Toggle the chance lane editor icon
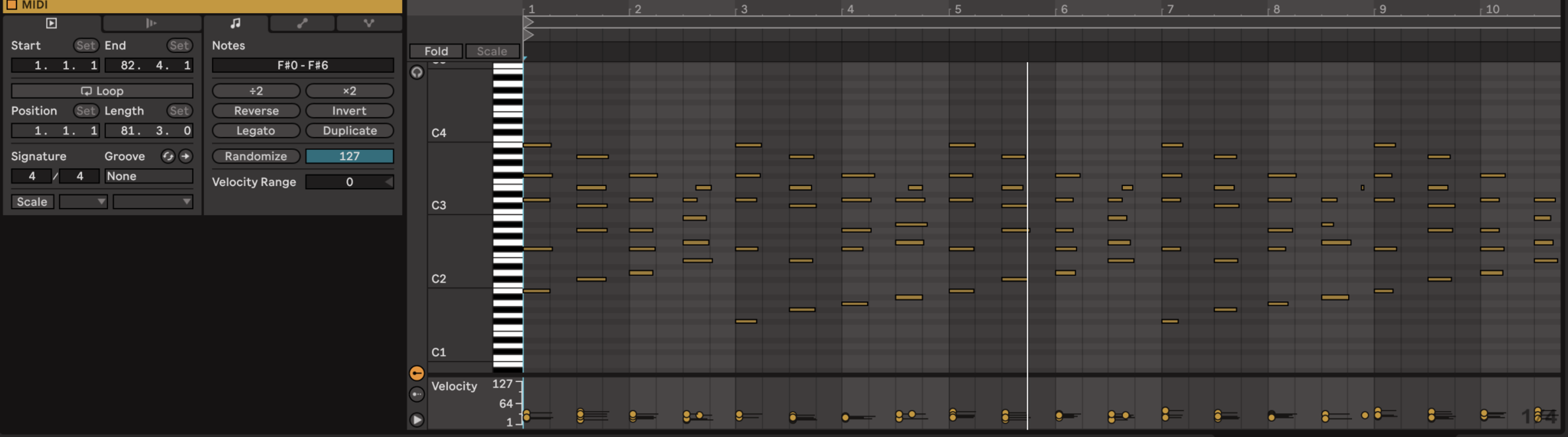This screenshot has width=1568, height=437. click(417, 394)
